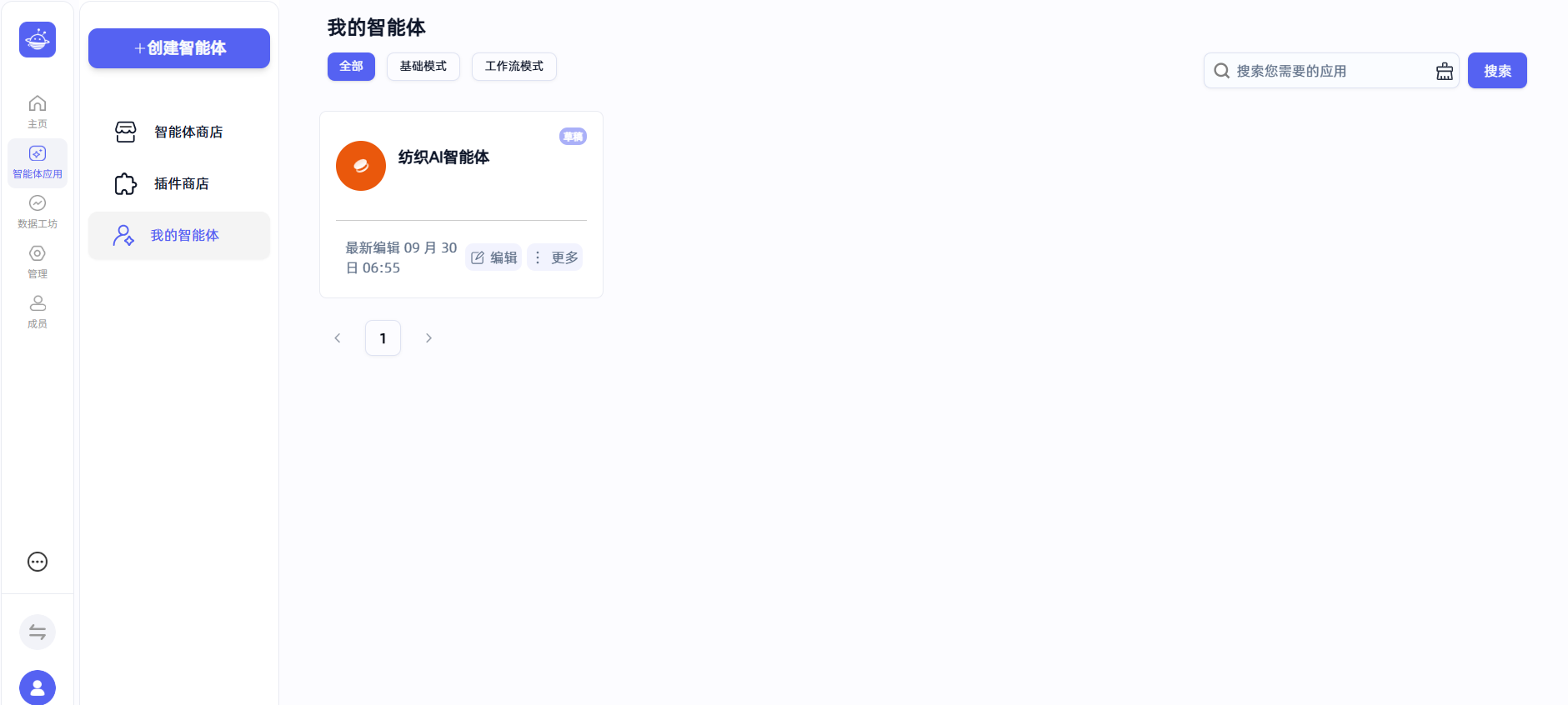Click the round chat bubble icon

pos(38,562)
